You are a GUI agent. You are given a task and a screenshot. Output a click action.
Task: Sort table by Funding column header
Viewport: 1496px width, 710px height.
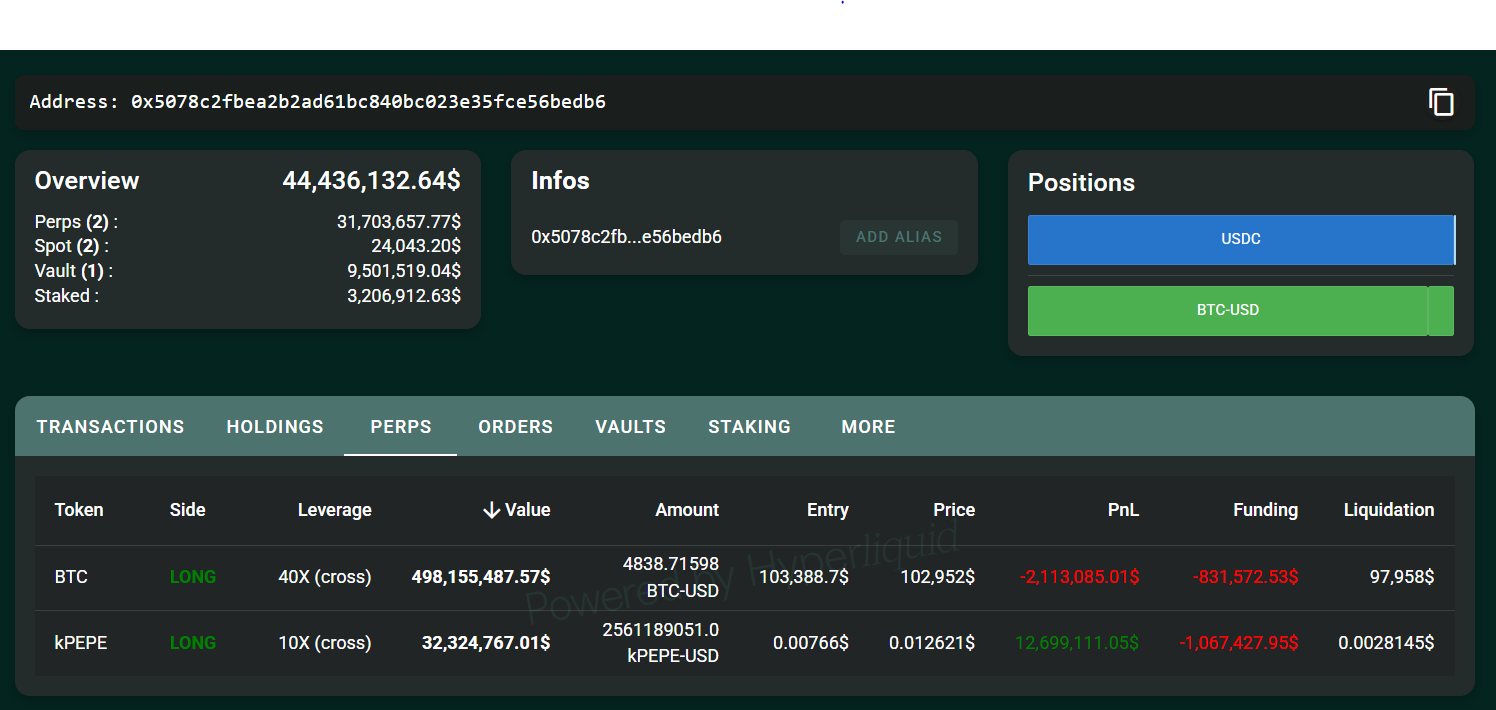tap(1265, 510)
